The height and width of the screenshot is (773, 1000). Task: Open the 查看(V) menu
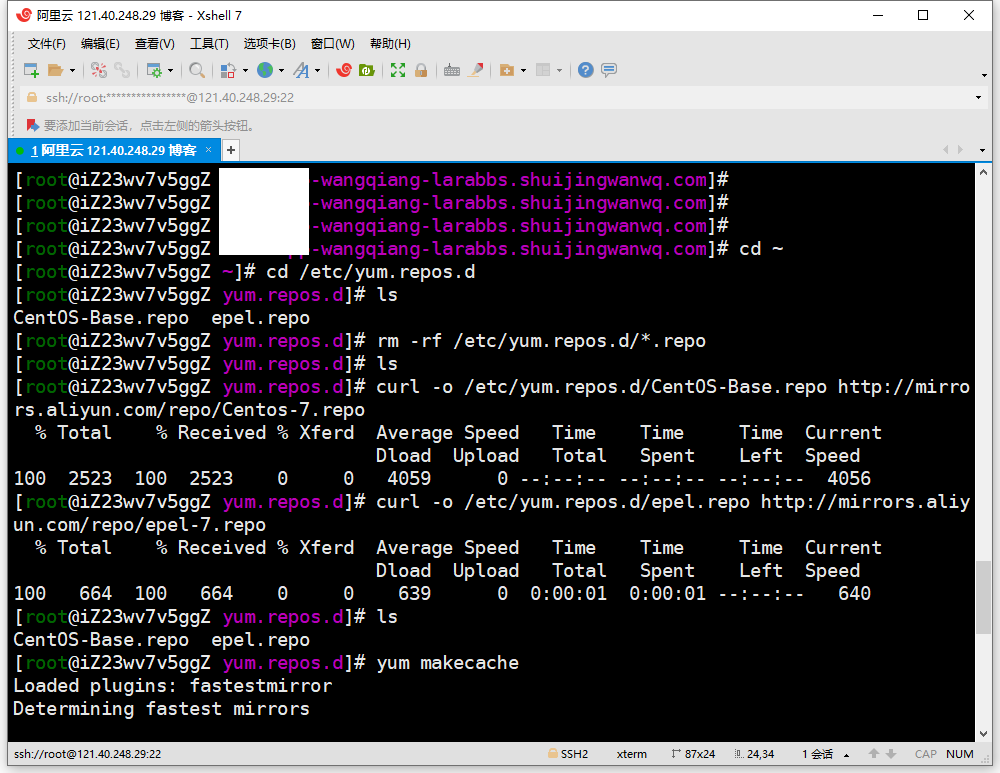tap(155, 44)
